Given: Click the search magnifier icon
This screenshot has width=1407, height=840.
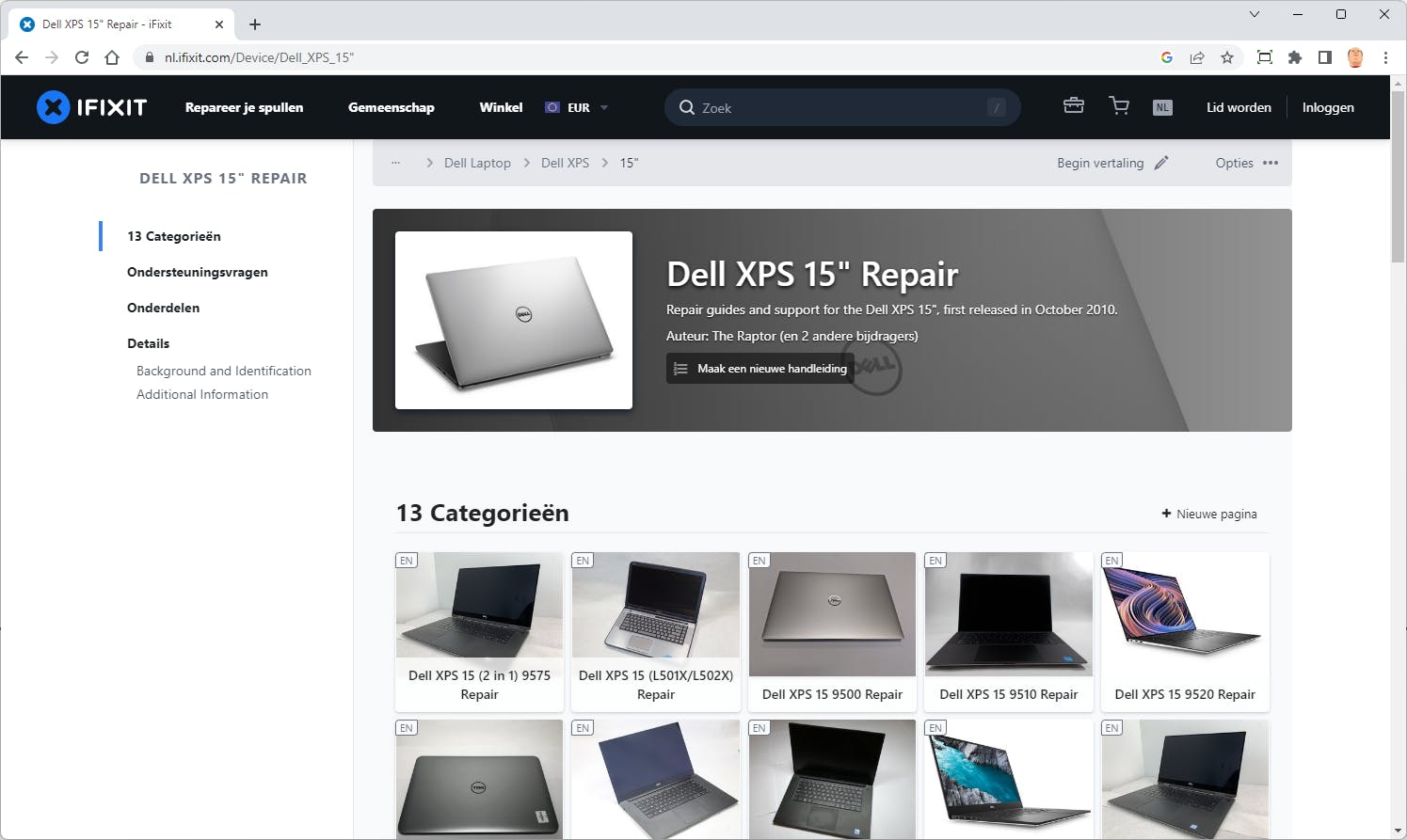Looking at the screenshot, I should 687,107.
